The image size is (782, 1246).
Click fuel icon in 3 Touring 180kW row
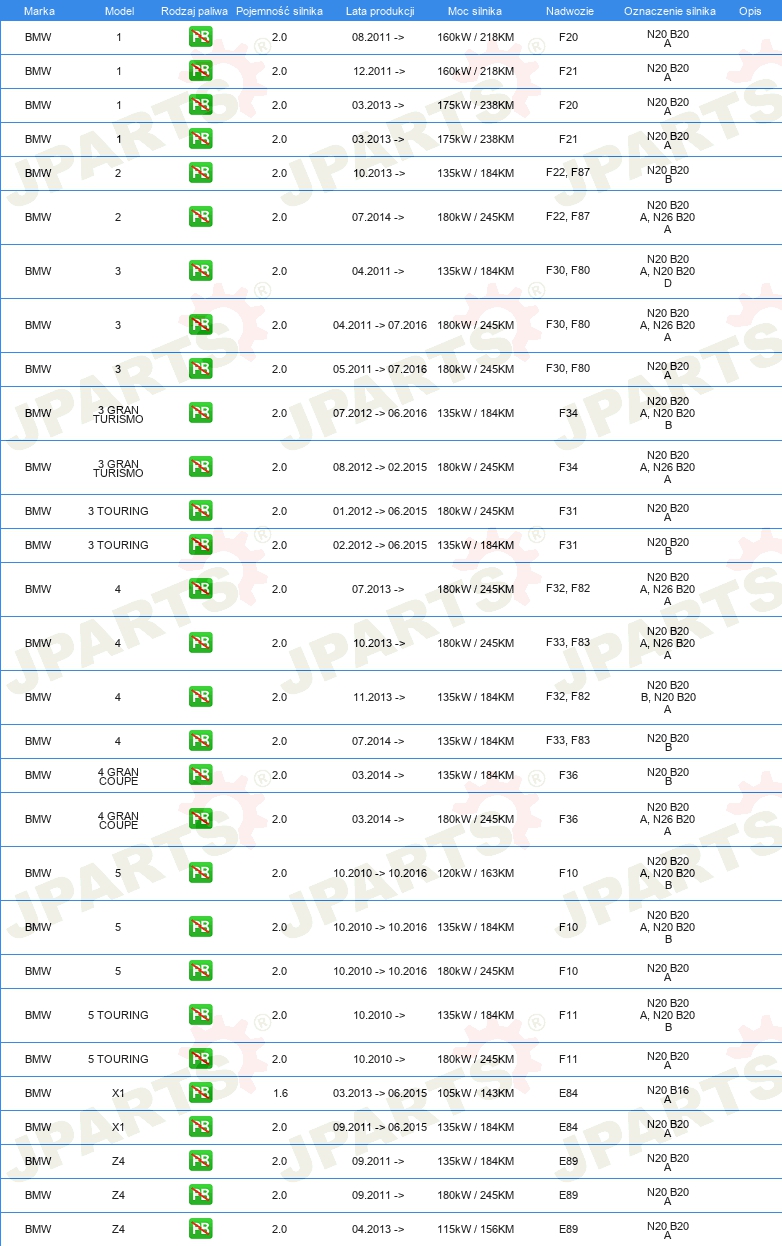(200, 511)
